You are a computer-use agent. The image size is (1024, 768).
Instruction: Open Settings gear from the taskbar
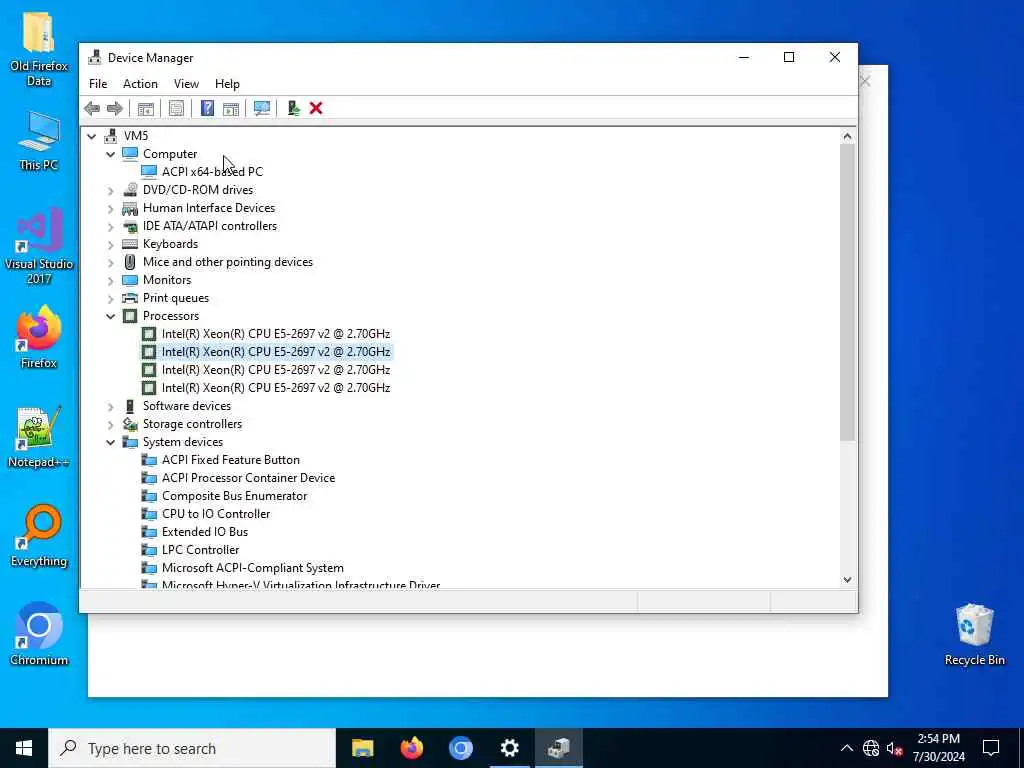click(x=509, y=748)
